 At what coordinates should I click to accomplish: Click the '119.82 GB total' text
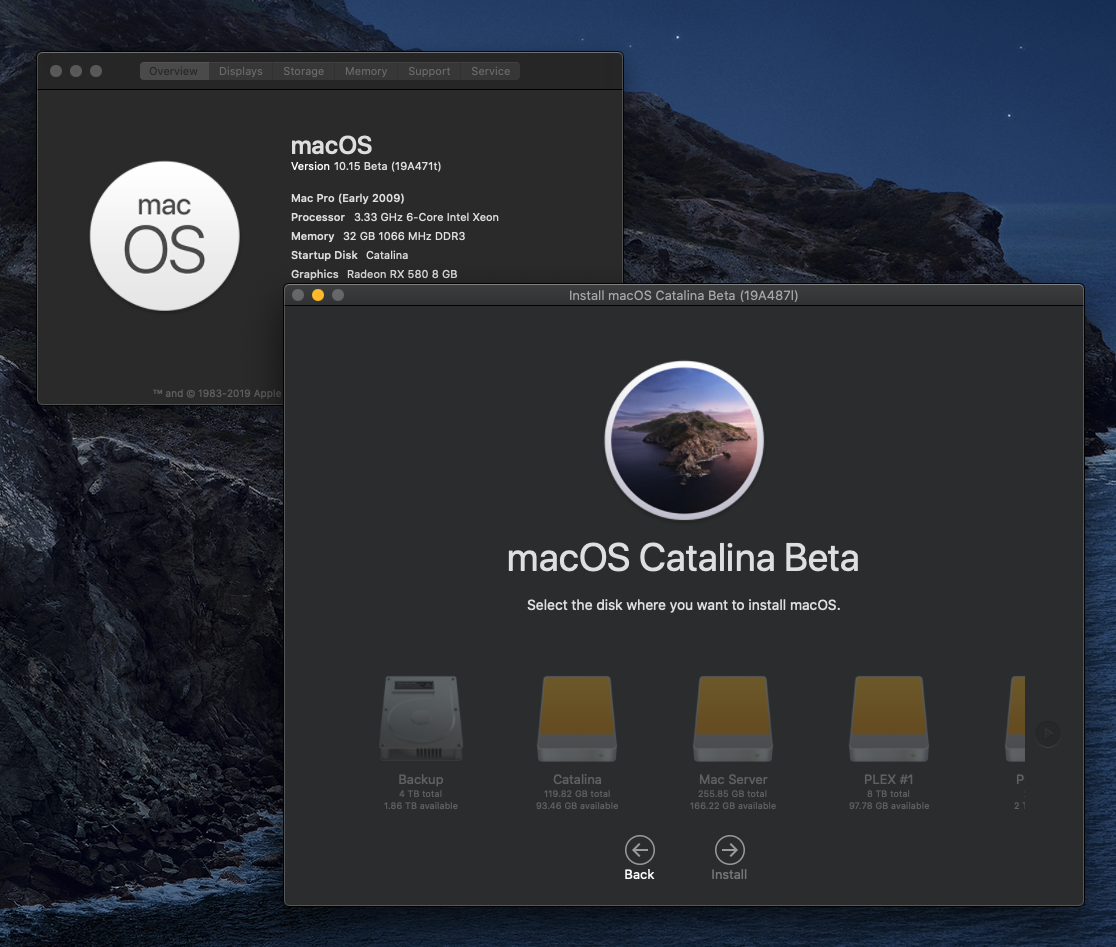coord(577,794)
